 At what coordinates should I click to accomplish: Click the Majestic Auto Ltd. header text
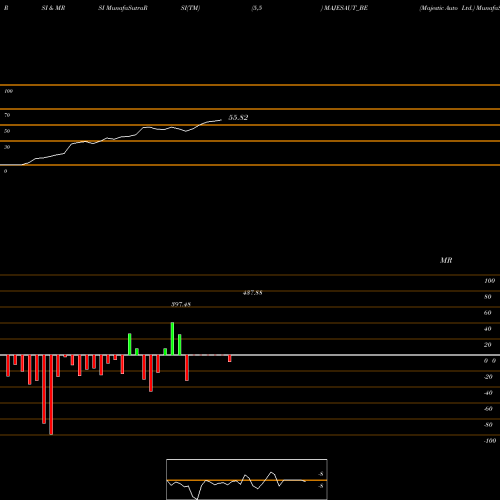tap(446, 8)
